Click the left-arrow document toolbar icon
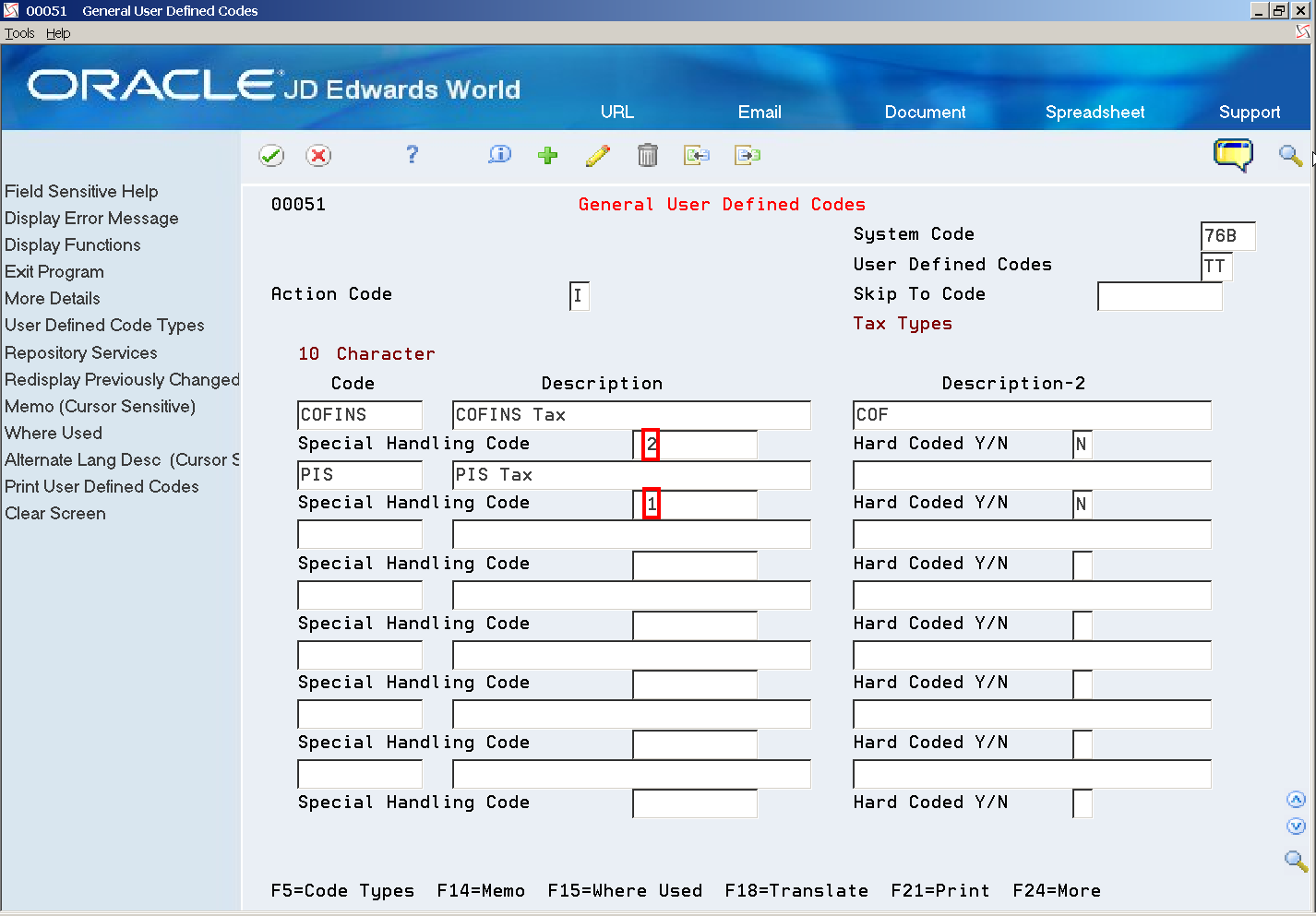The image size is (1316, 916). point(697,155)
